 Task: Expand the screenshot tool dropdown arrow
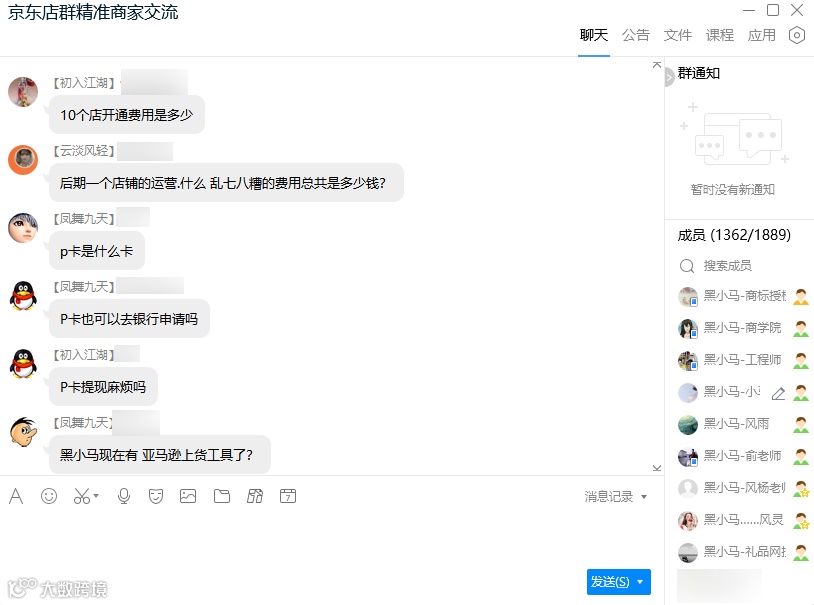(96, 496)
